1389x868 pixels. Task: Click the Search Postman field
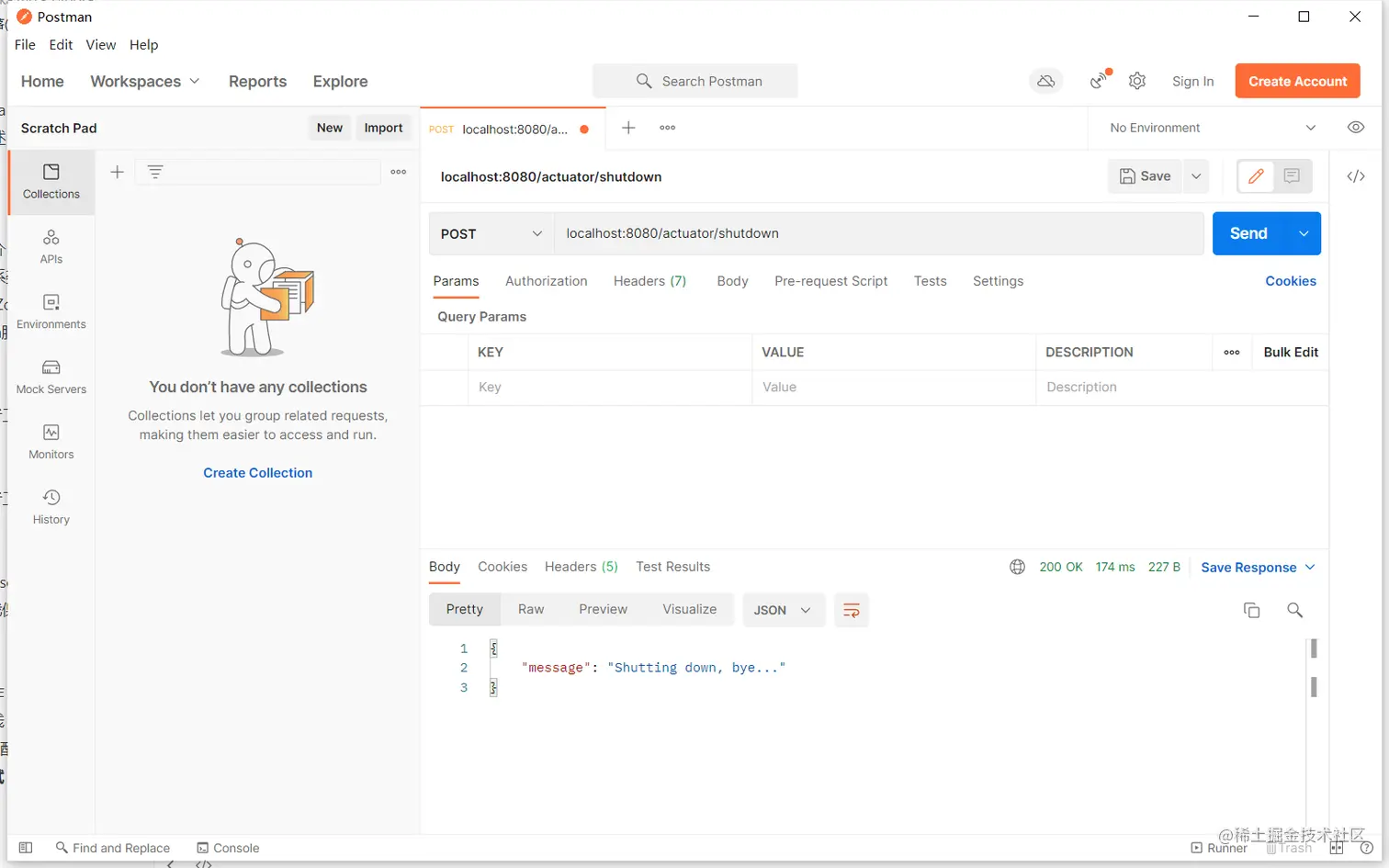click(695, 81)
